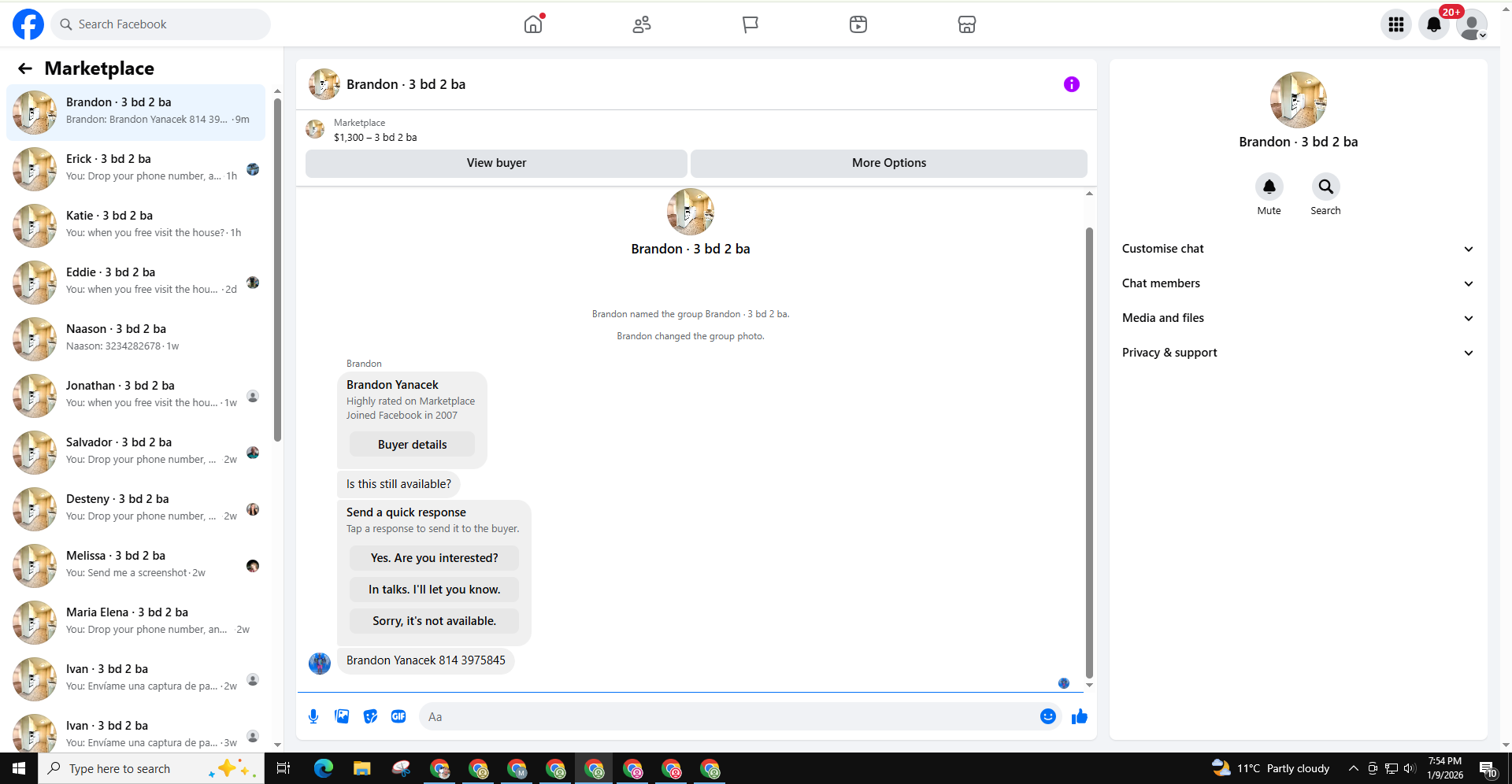Open the Reels video tab
The width and height of the screenshot is (1512, 784).
[858, 24]
